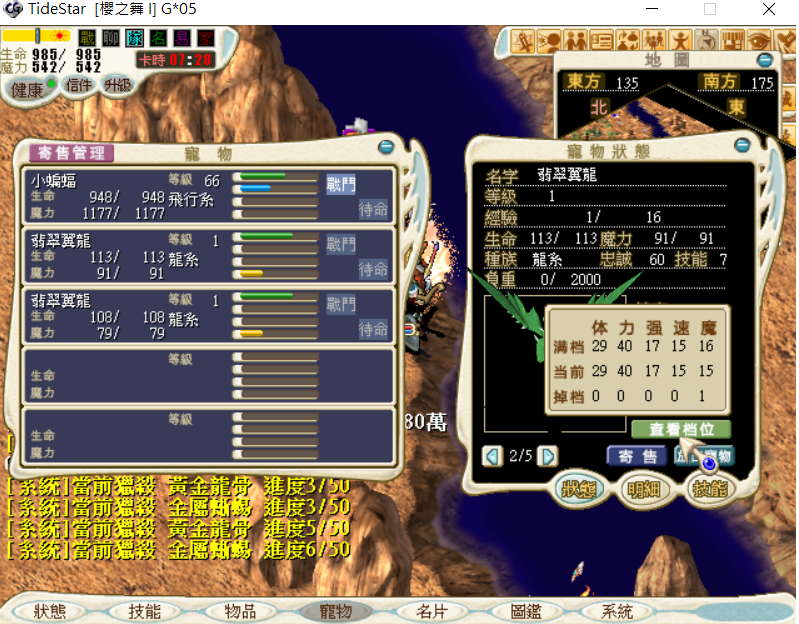This screenshot has width=799, height=624.
Task: Toggle the 戰 battle mode switch
Action: (87, 38)
